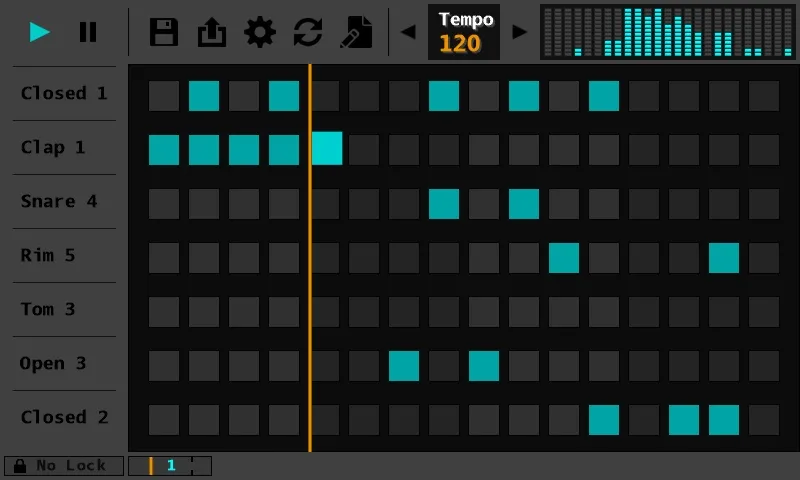Select the Closed 2 instrument label
The height and width of the screenshot is (480, 800).
pos(64,418)
